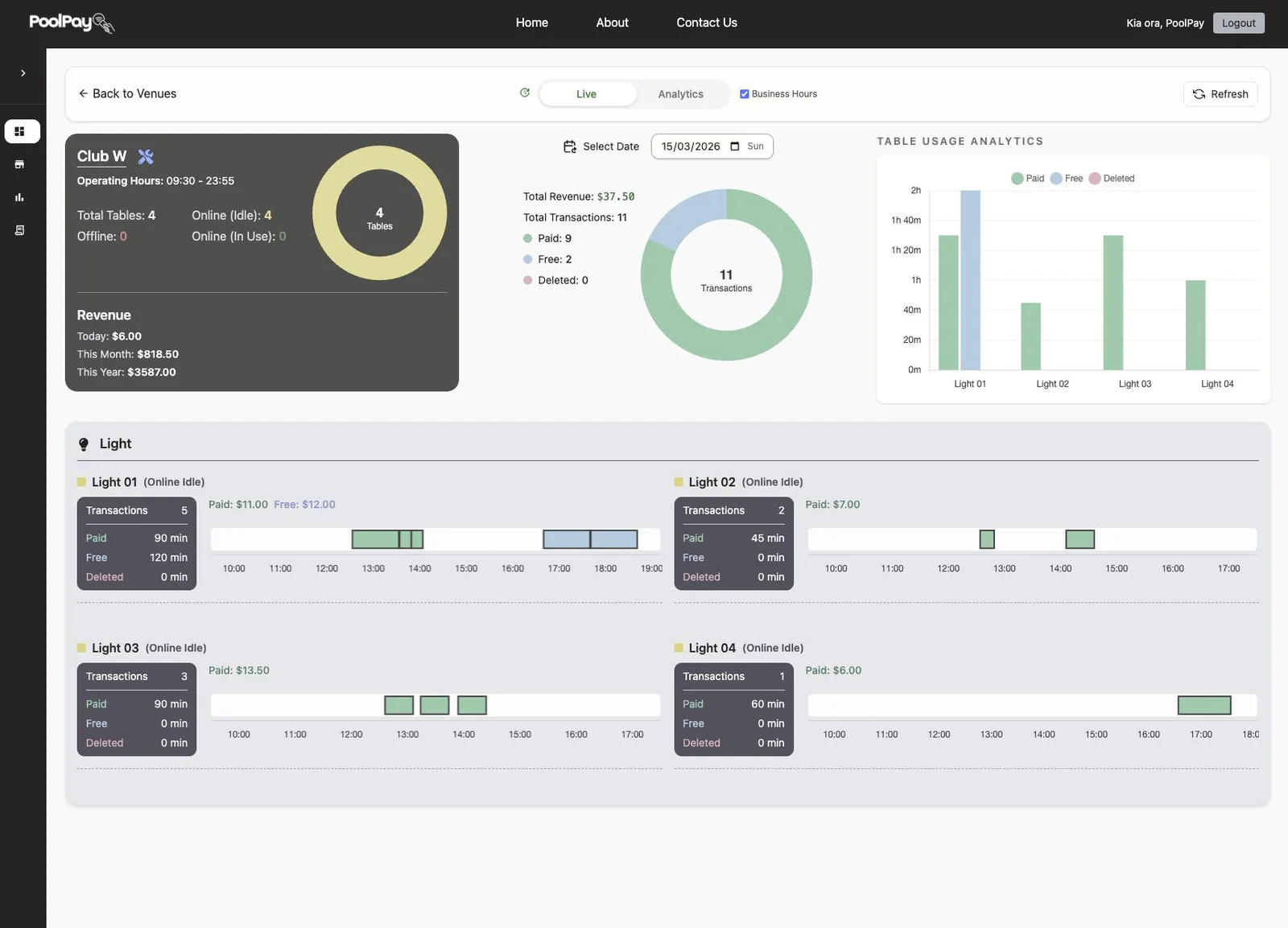The image size is (1288, 928).
Task: Click the lightbulb icon beside Light heading
Action: pyautogui.click(x=84, y=444)
